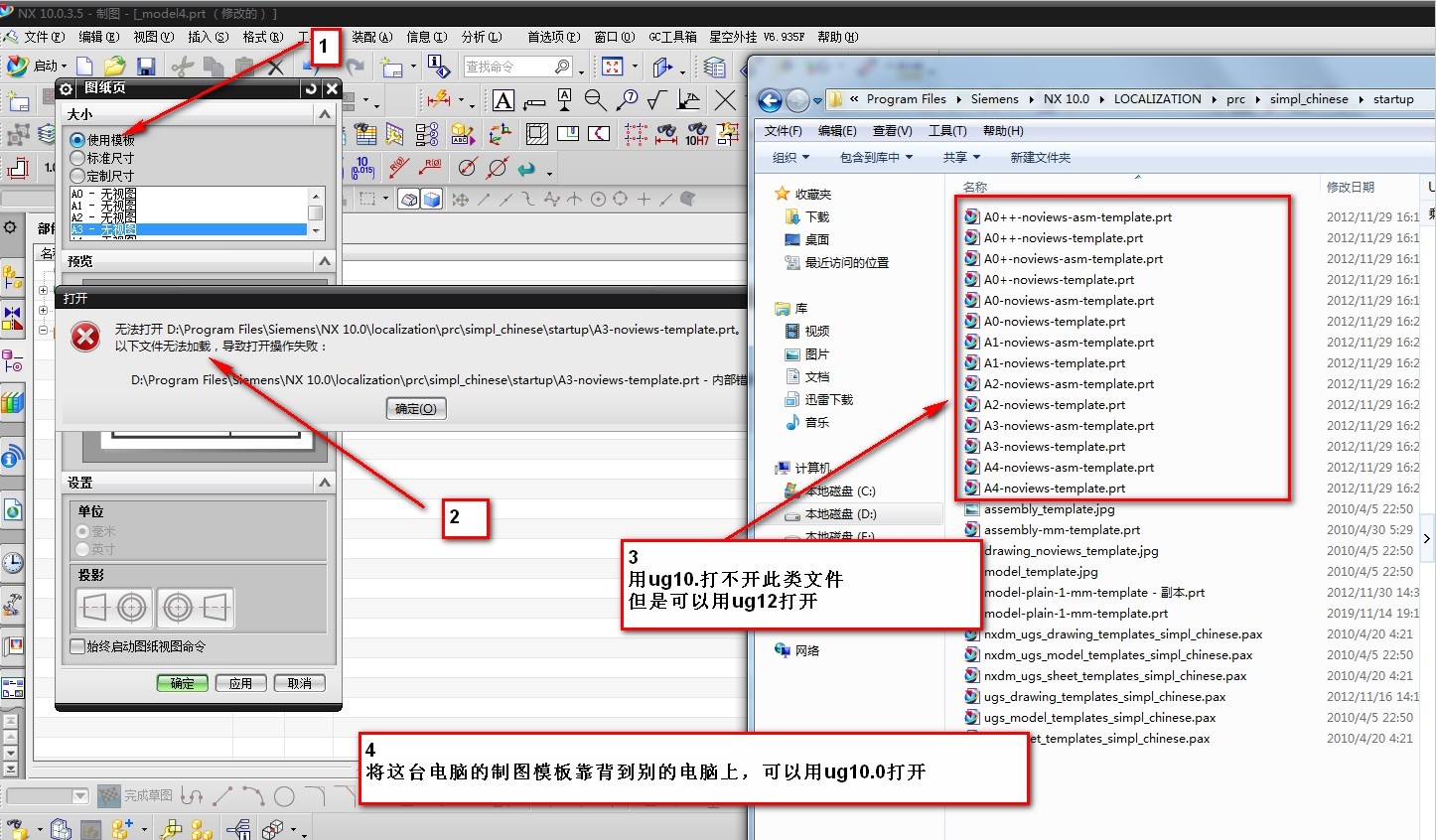
Task: Collapse the 预览 section
Action: coord(325,260)
